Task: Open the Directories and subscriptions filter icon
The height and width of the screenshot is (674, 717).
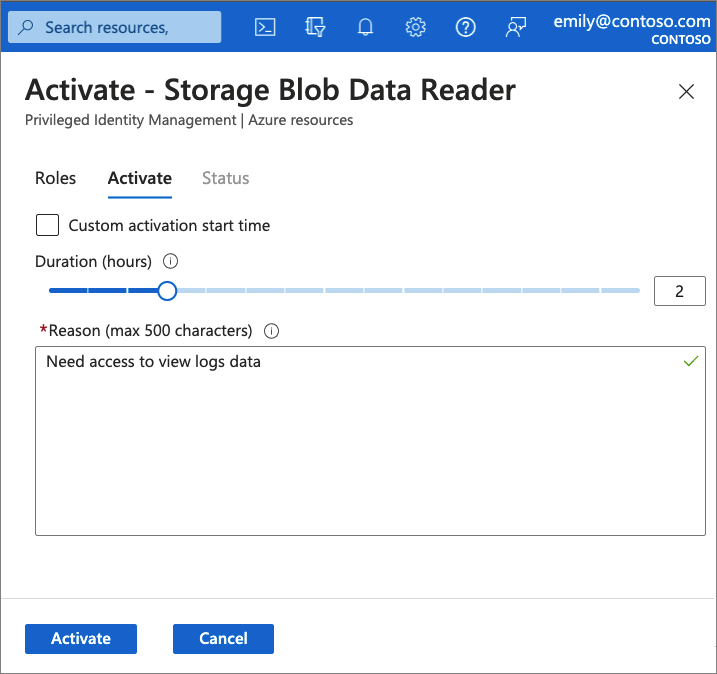Action: coord(315,27)
